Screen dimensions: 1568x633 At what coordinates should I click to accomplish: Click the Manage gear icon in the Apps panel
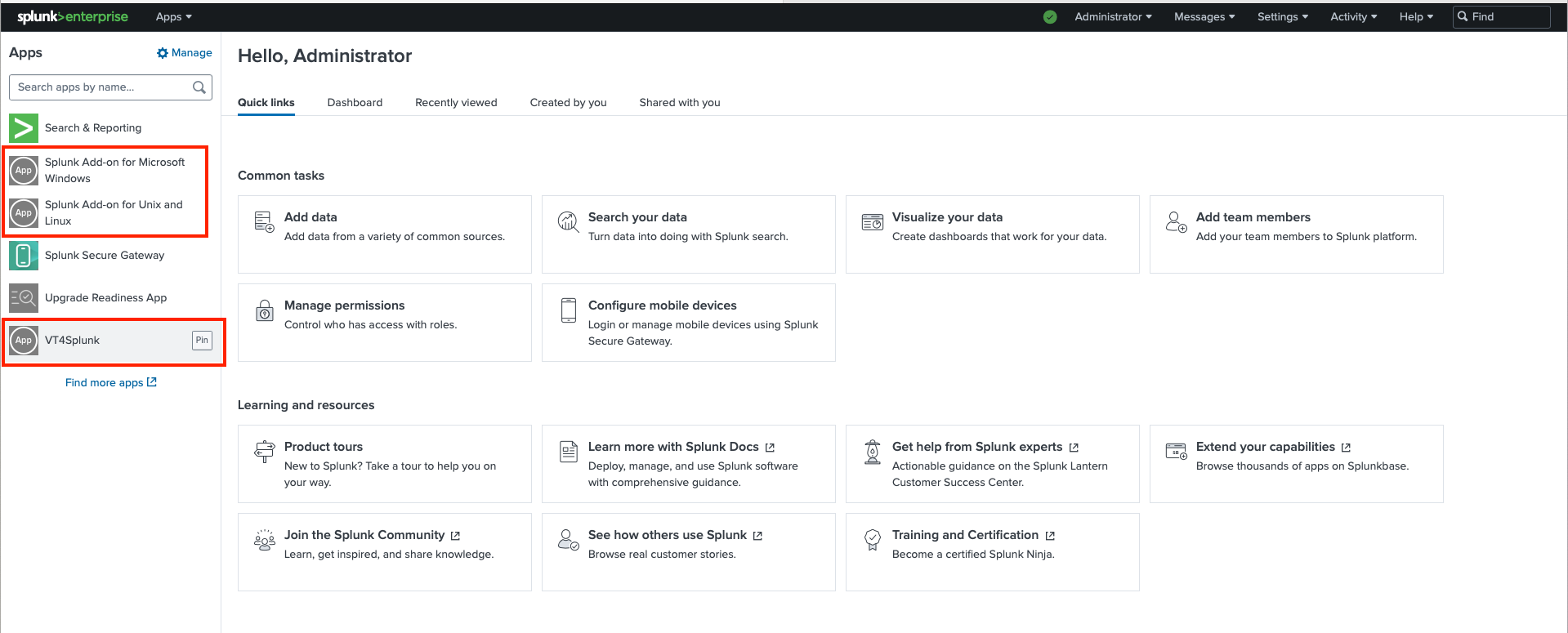point(162,53)
